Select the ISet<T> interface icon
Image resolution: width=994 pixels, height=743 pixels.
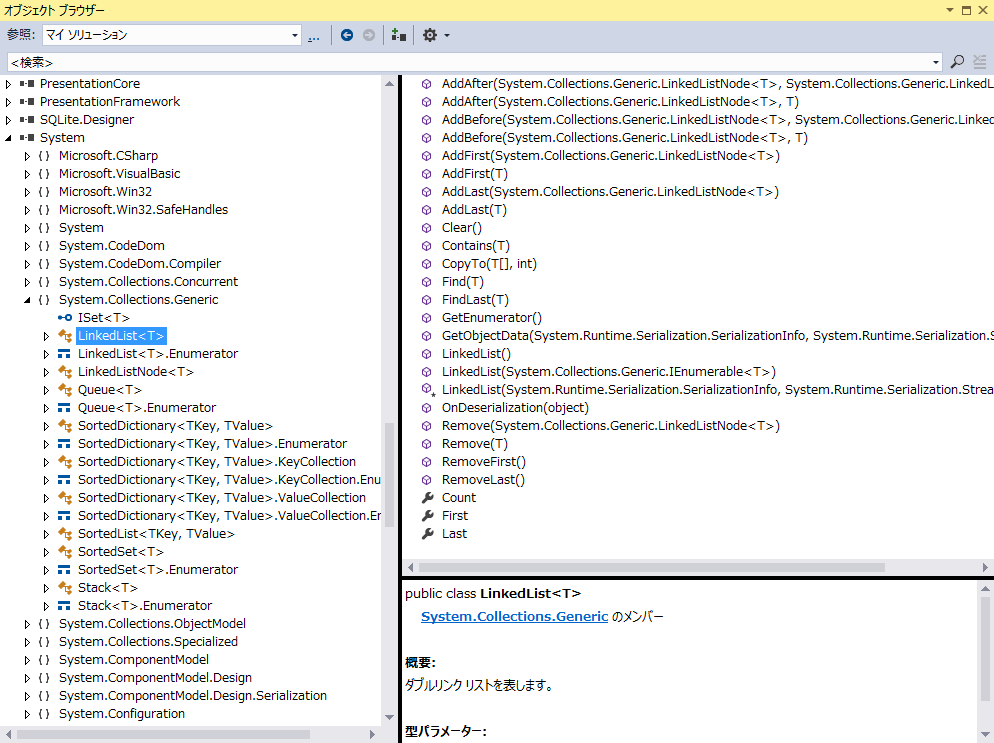[x=65, y=318]
